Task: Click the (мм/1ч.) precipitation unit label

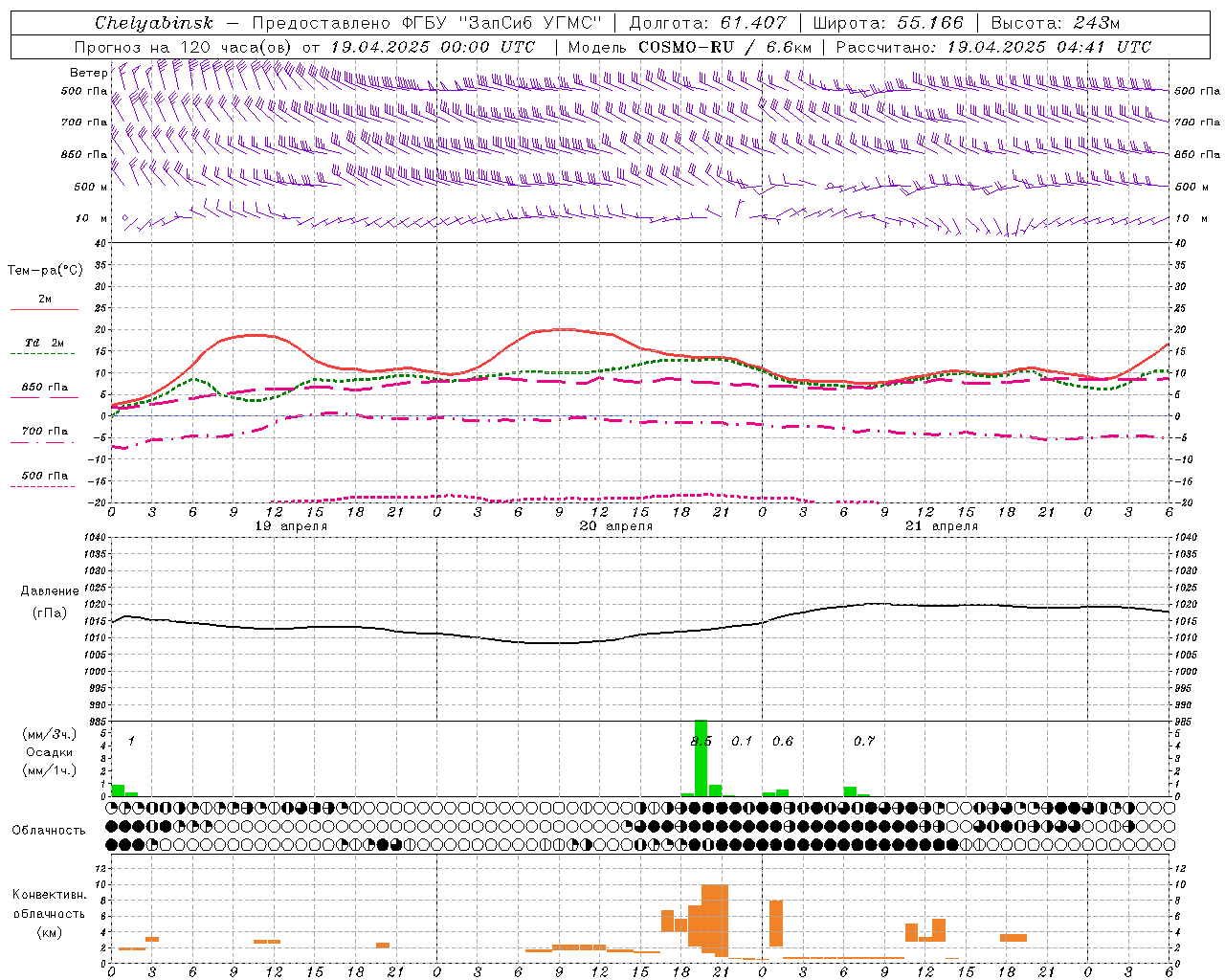Action: [49, 770]
